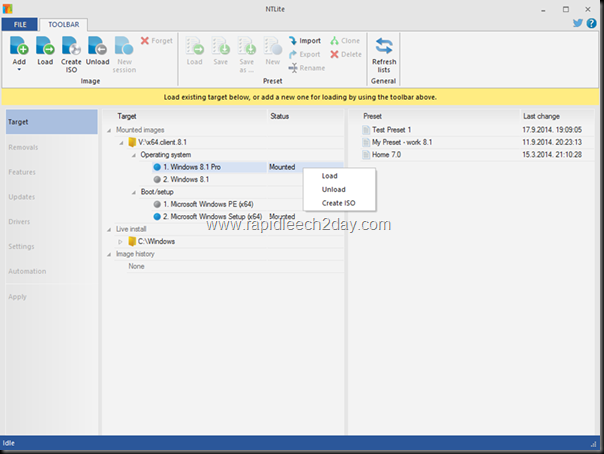604x454 pixels.
Task: Click Delete preset in the ribbon
Action: 346,54
